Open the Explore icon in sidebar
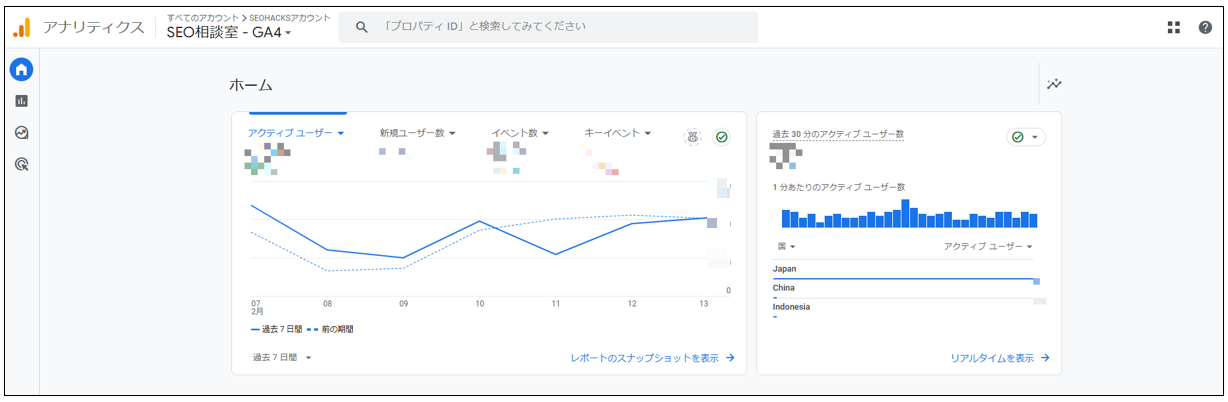1228x402 pixels. (21, 132)
